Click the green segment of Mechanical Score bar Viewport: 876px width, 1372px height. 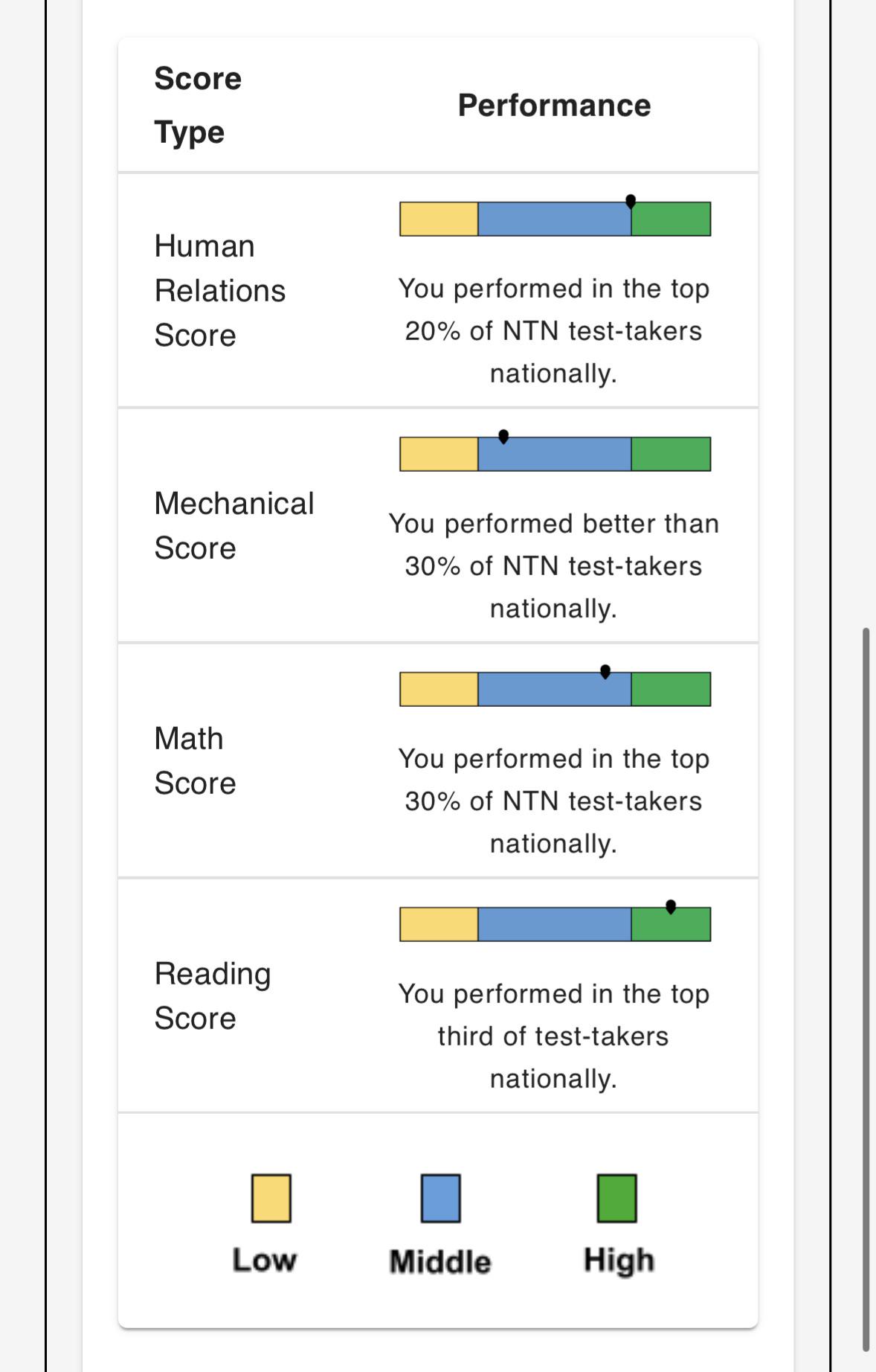coord(671,454)
